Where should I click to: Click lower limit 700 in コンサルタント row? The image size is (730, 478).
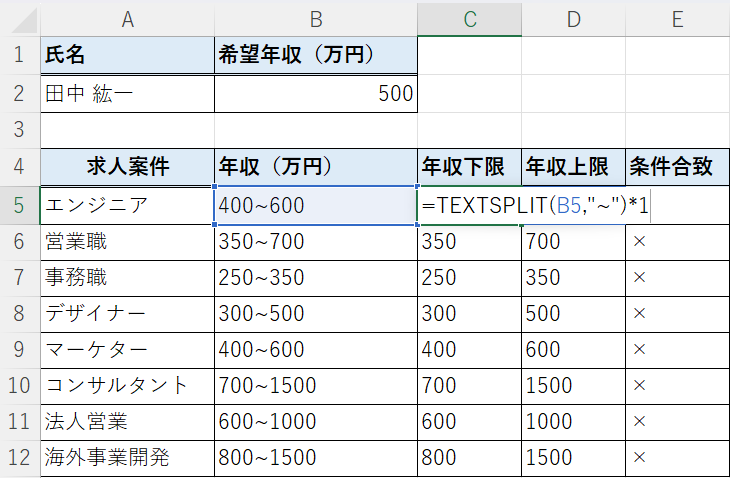coord(470,386)
